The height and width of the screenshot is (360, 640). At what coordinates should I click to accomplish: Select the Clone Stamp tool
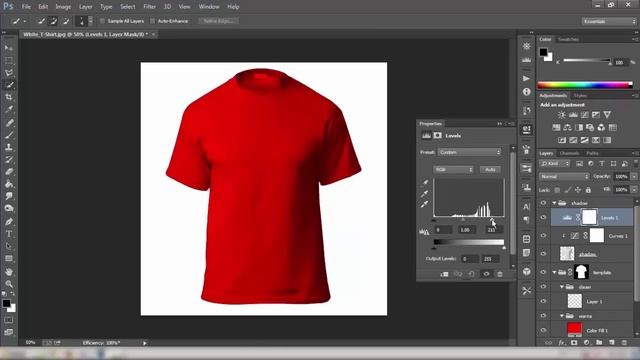pyautogui.click(x=9, y=147)
